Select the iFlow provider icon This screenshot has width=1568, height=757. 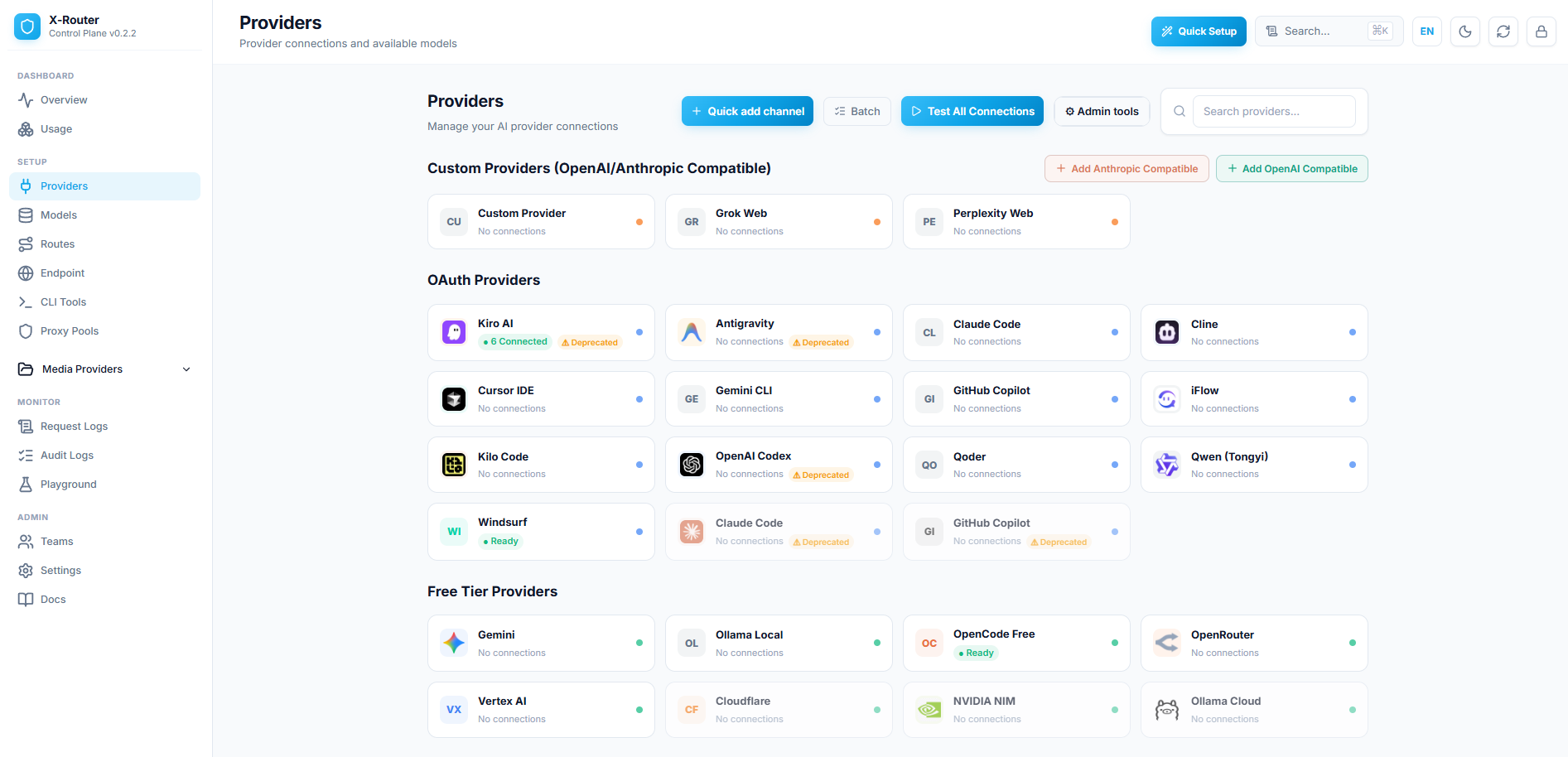coord(1167,399)
